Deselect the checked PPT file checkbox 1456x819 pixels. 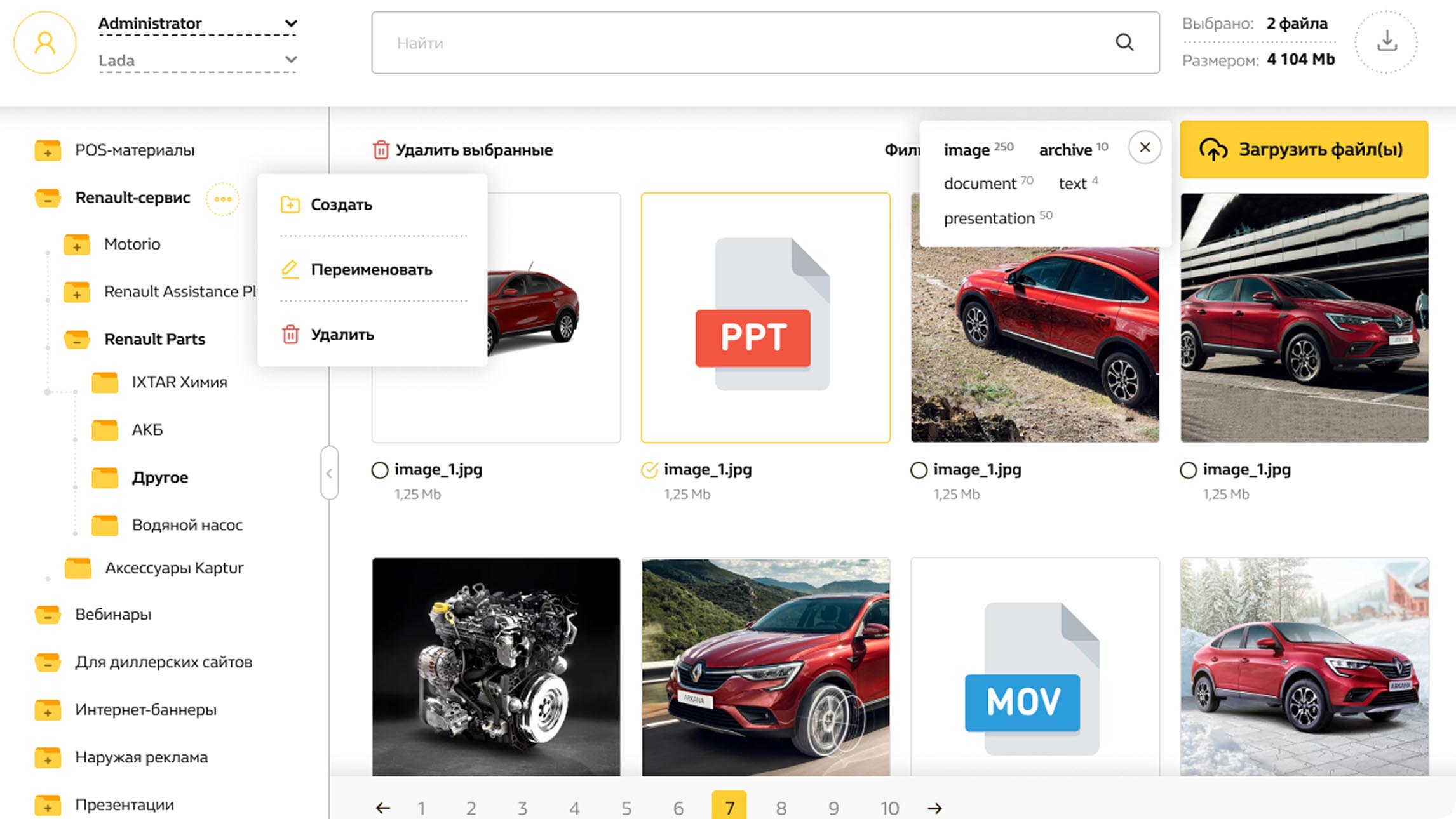(x=649, y=470)
